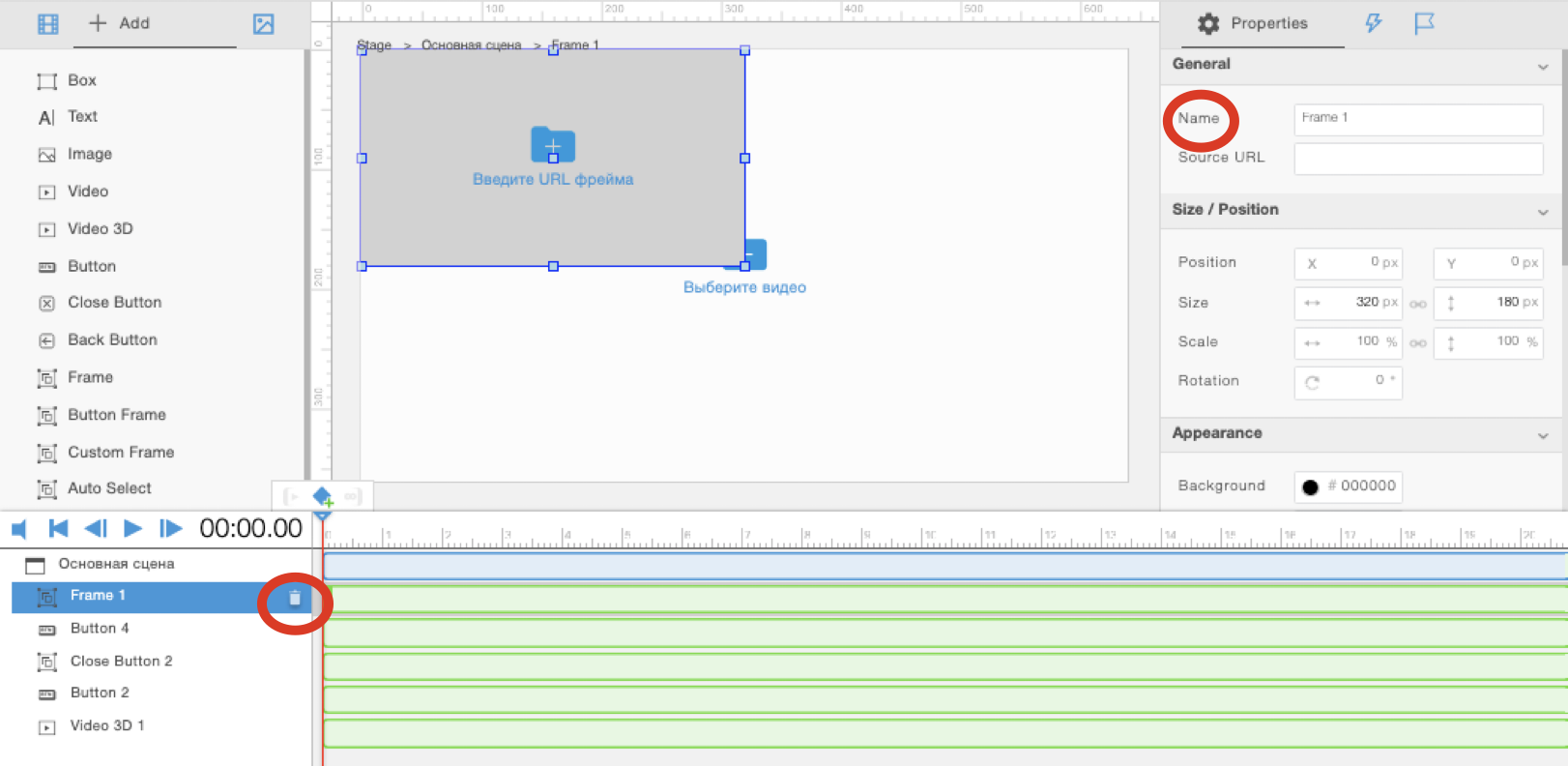The width and height of the screenshot is (1568, 766).
Task: Add an Image element
Action: (74, 155)
